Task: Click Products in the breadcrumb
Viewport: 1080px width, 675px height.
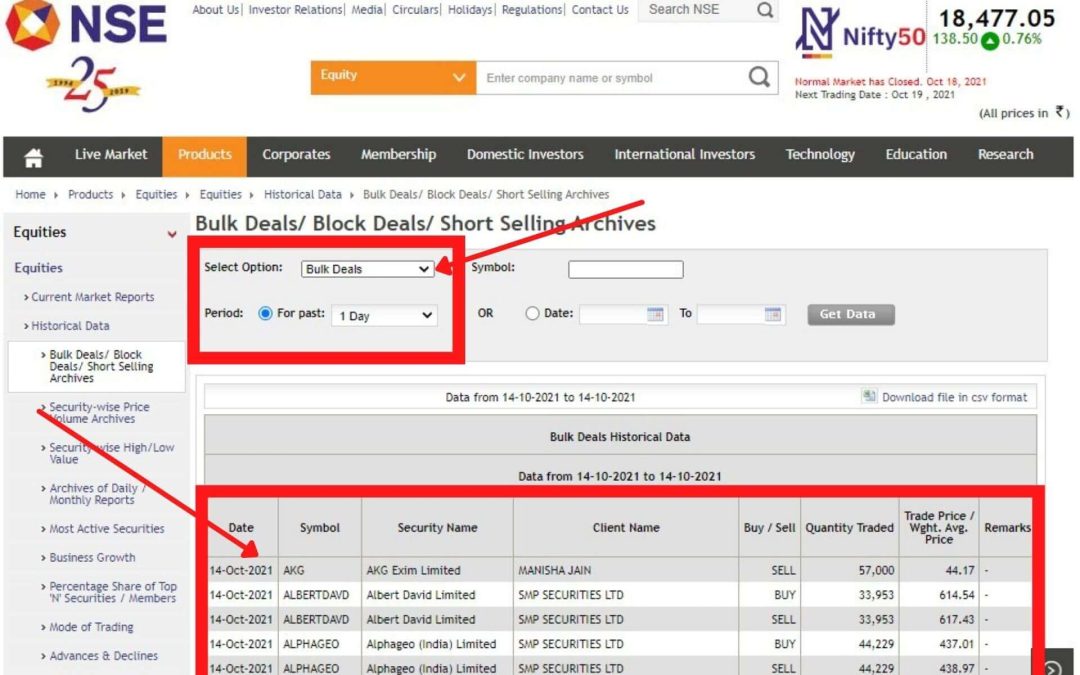Action: (x=90, y=194)
